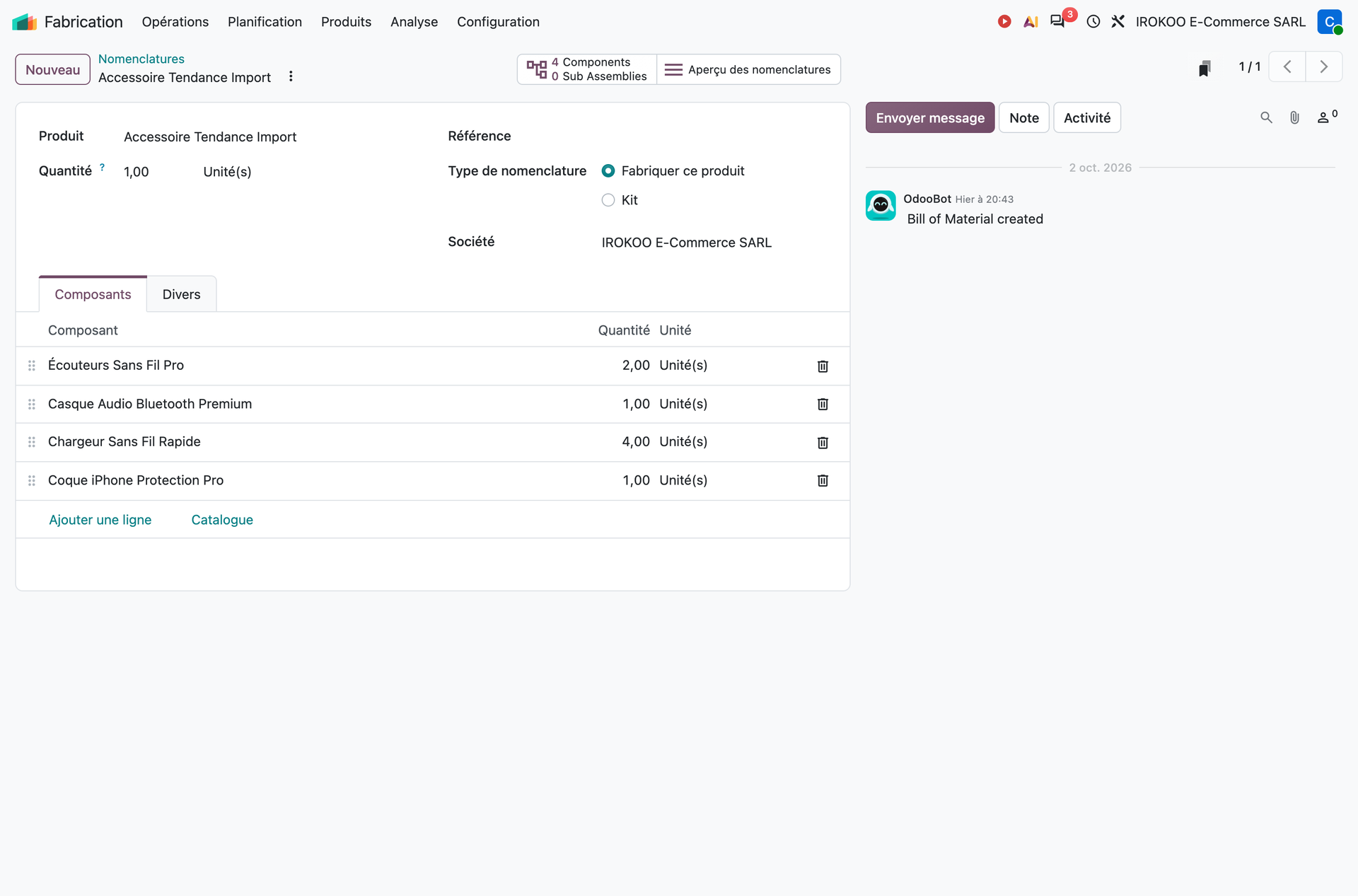Click the drag handle of Chargeur Sans Fil Rapide
1358x896 pixels.
pyautogui.click(x=32, y=442)
